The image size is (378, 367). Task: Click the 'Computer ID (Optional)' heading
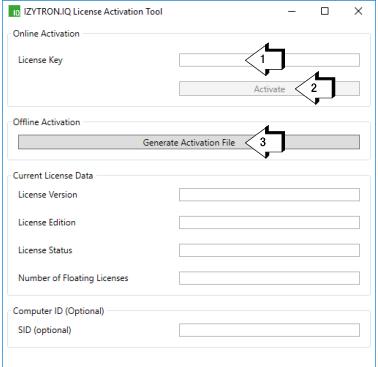click(58, 311)
